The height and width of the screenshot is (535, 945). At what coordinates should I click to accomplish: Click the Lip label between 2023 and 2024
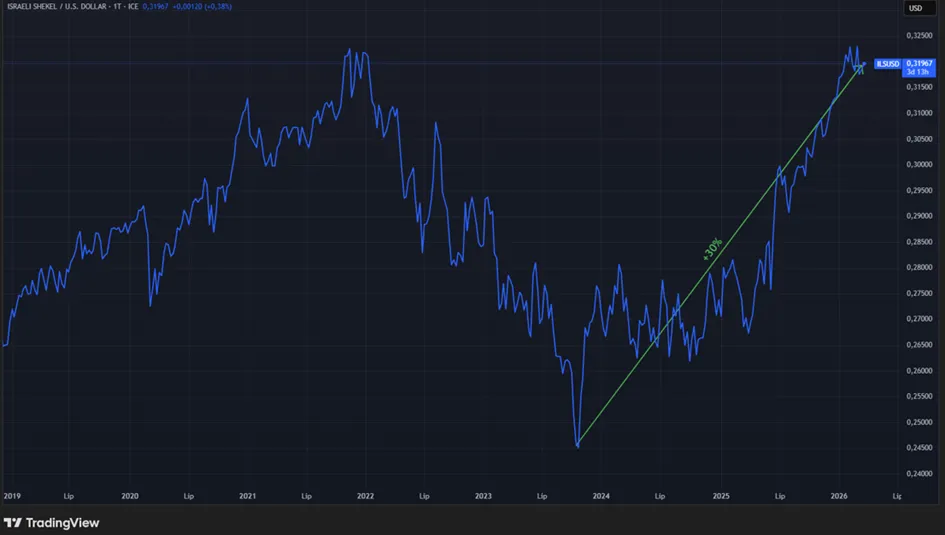click(542, 496)
